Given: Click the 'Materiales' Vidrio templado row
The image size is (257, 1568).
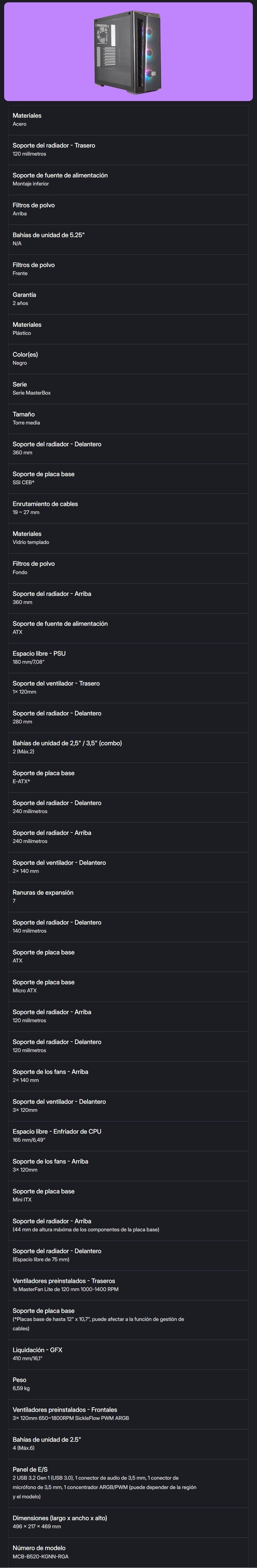Looking at the screenshot, I should click(128, 537).
